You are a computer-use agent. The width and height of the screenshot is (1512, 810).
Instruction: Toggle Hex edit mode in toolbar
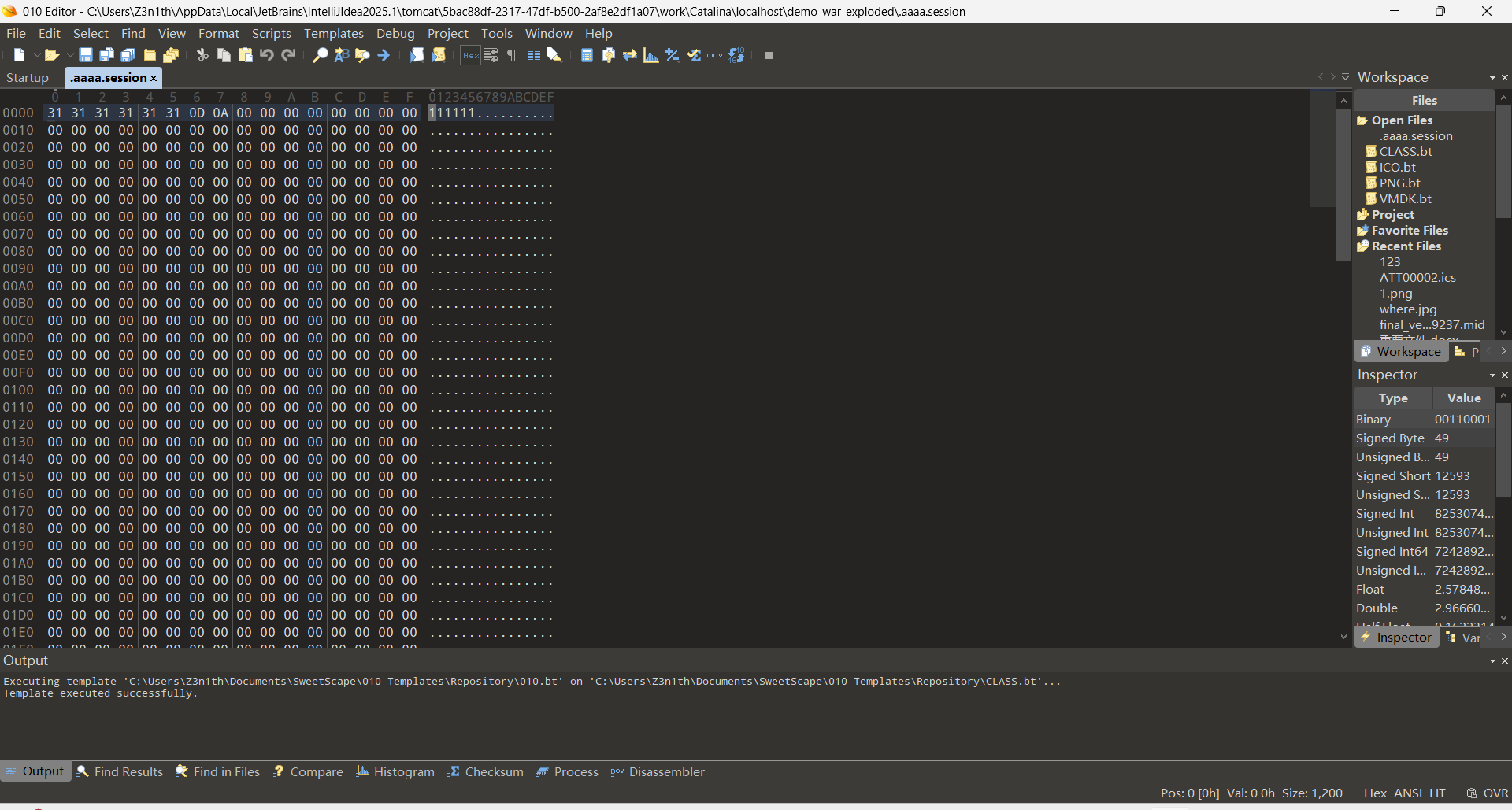click(x=470, y=55)
